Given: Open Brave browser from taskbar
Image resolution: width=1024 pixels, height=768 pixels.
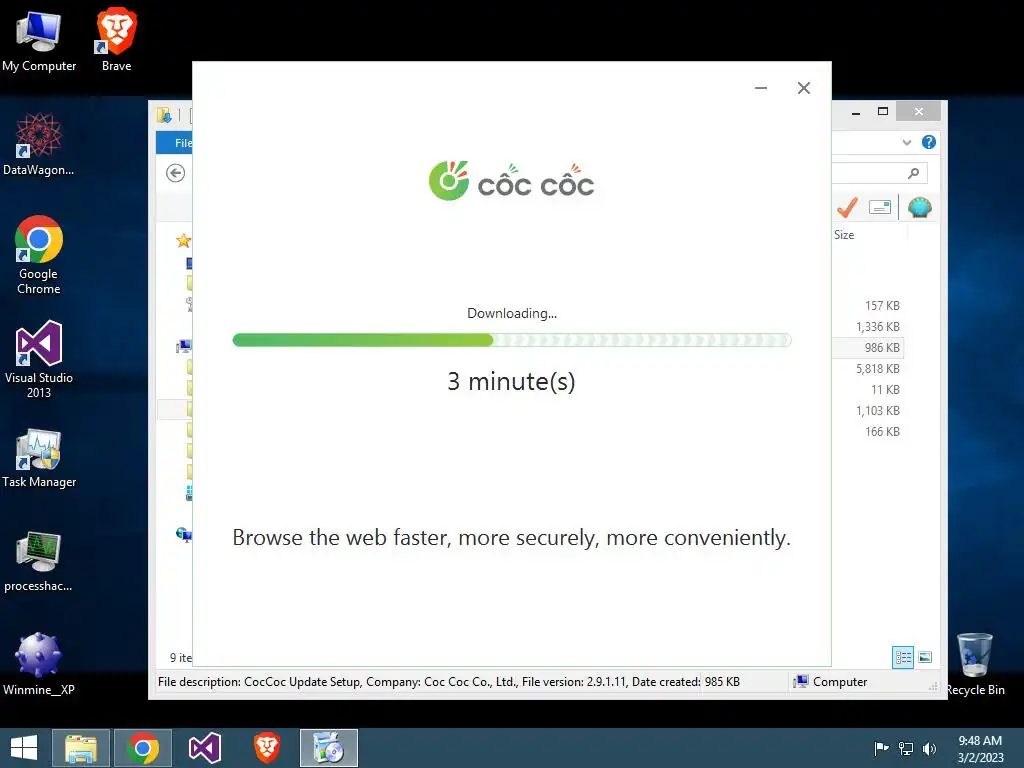Looking at the screenshot, I should point(266,748).
